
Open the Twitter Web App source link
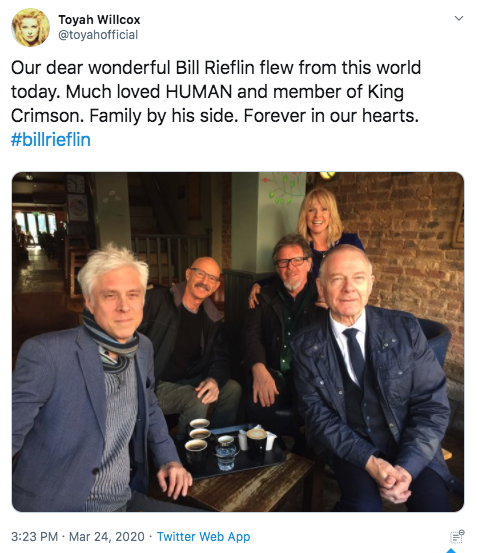[x=203, y=536]
